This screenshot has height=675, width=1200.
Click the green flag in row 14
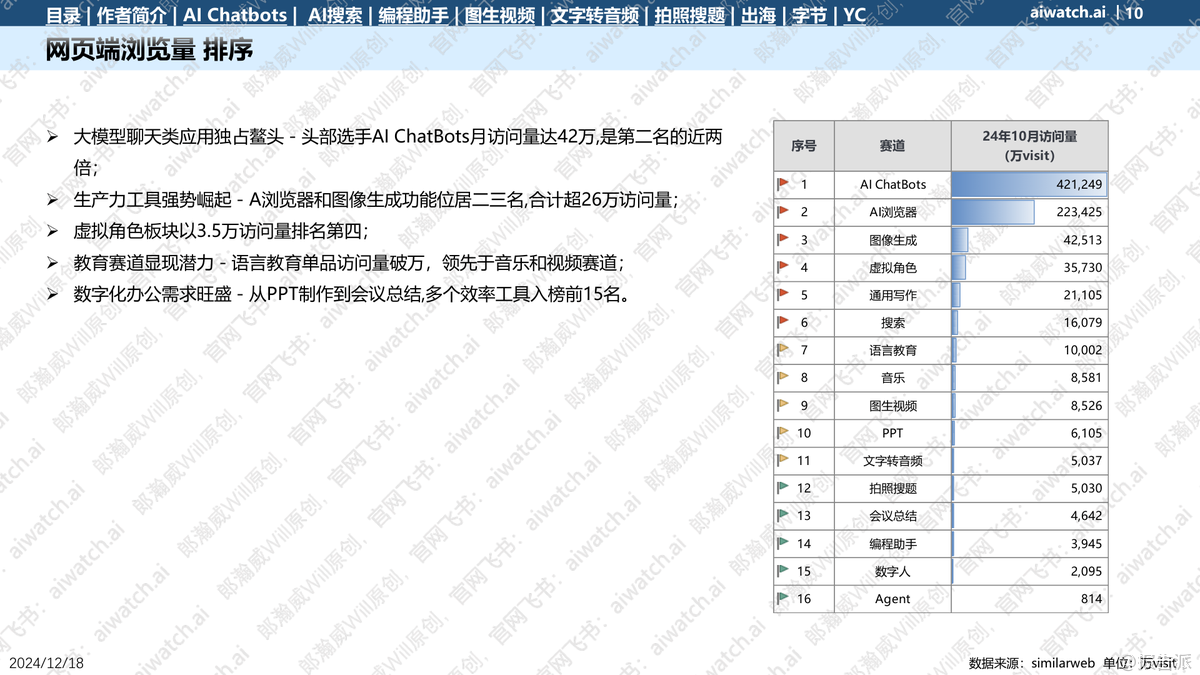tap(783, 544)
